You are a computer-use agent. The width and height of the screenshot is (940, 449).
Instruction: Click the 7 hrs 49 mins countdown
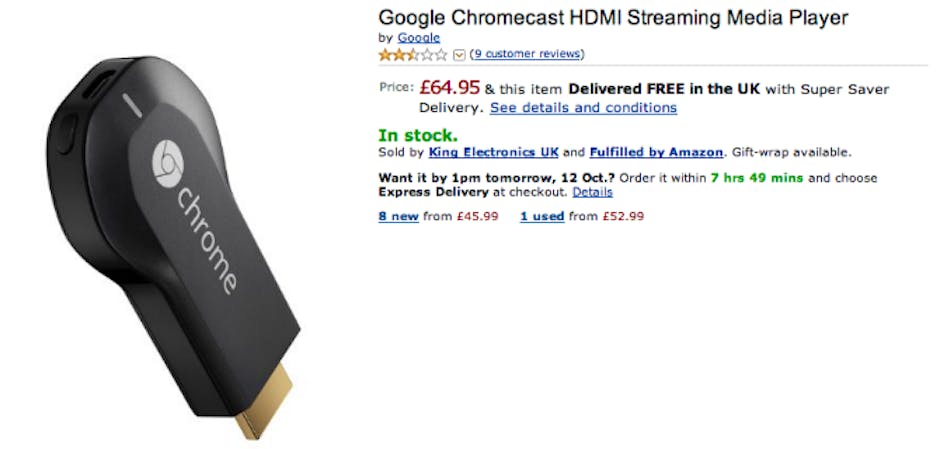pos(757,178)
